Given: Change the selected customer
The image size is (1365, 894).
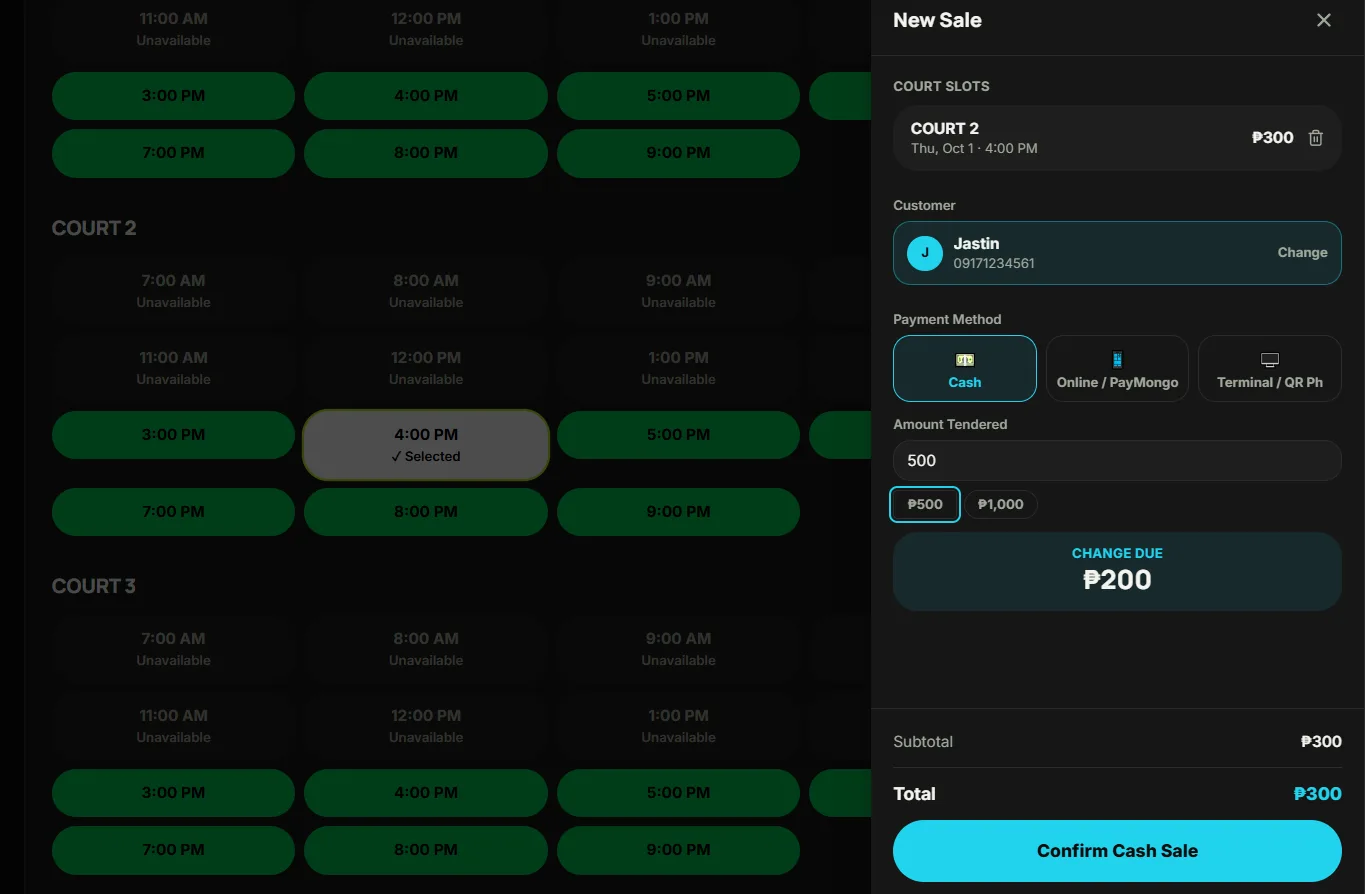Looking at the screenshot, I should 1302,253.
